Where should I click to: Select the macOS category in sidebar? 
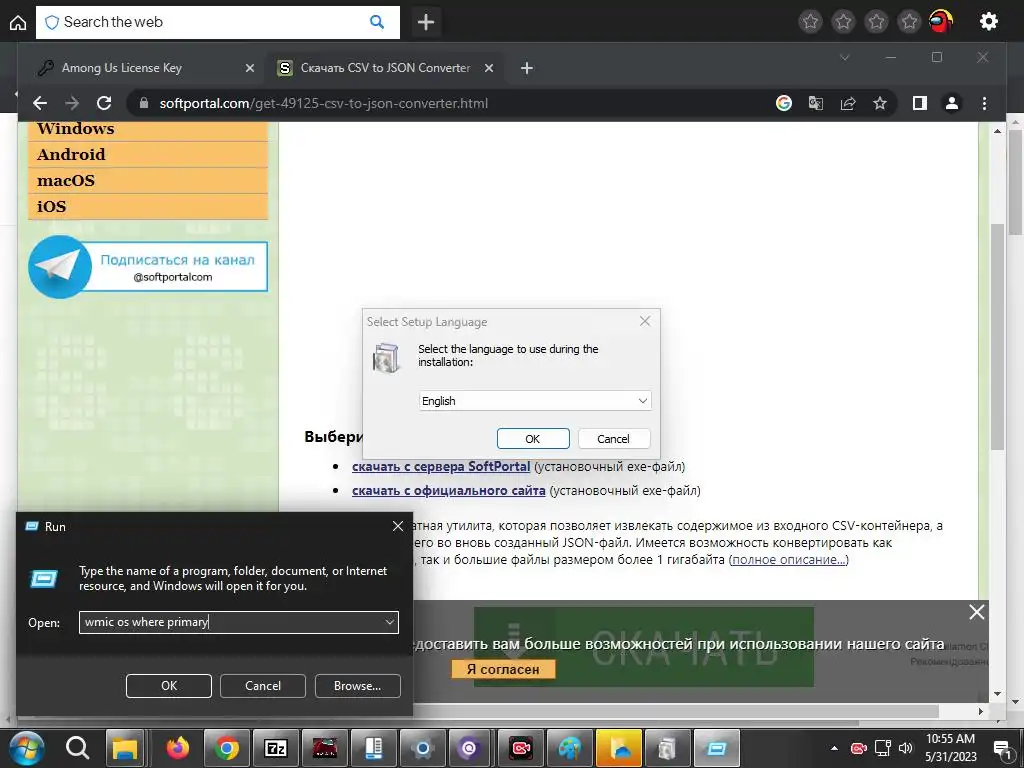[x=148, y=181]
